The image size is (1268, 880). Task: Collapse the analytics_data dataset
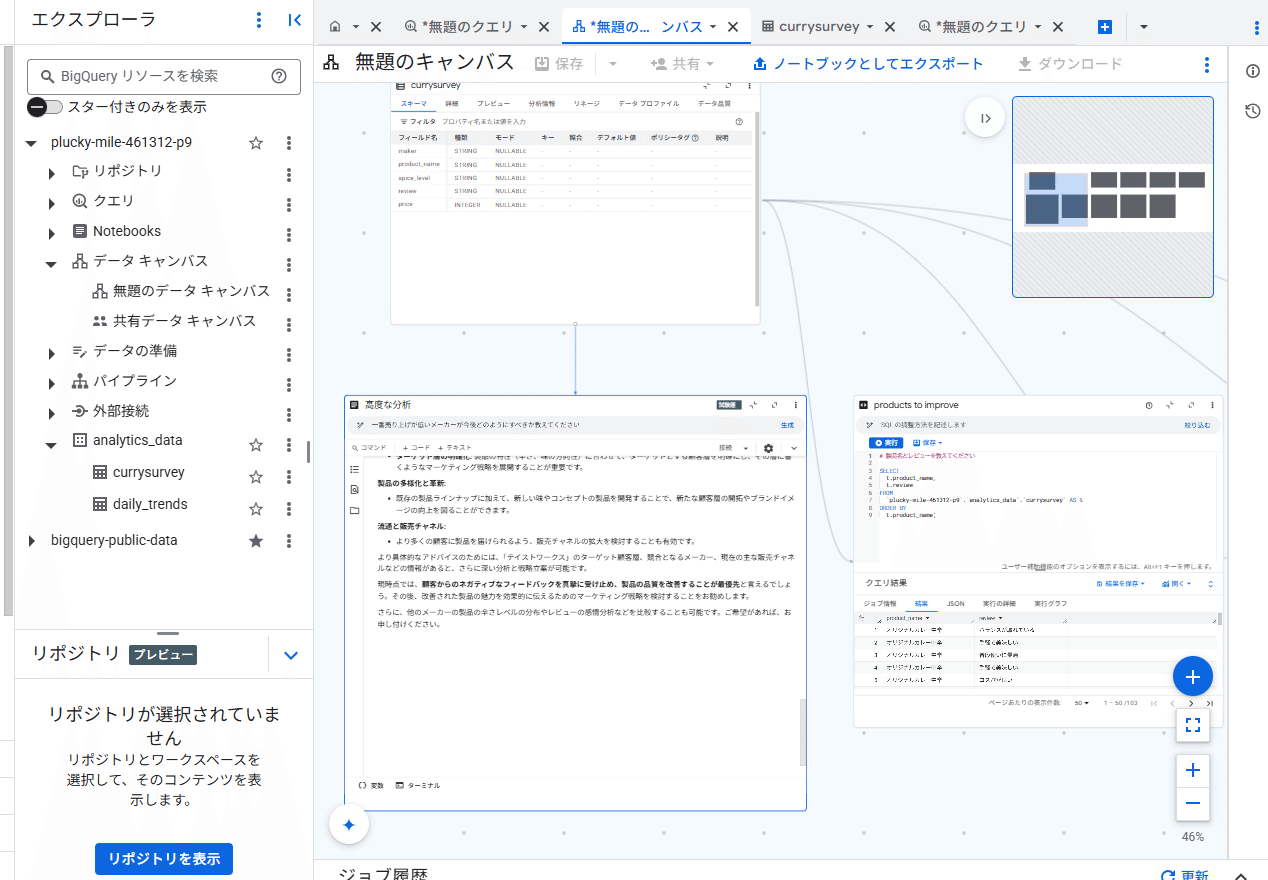[52, 440]
